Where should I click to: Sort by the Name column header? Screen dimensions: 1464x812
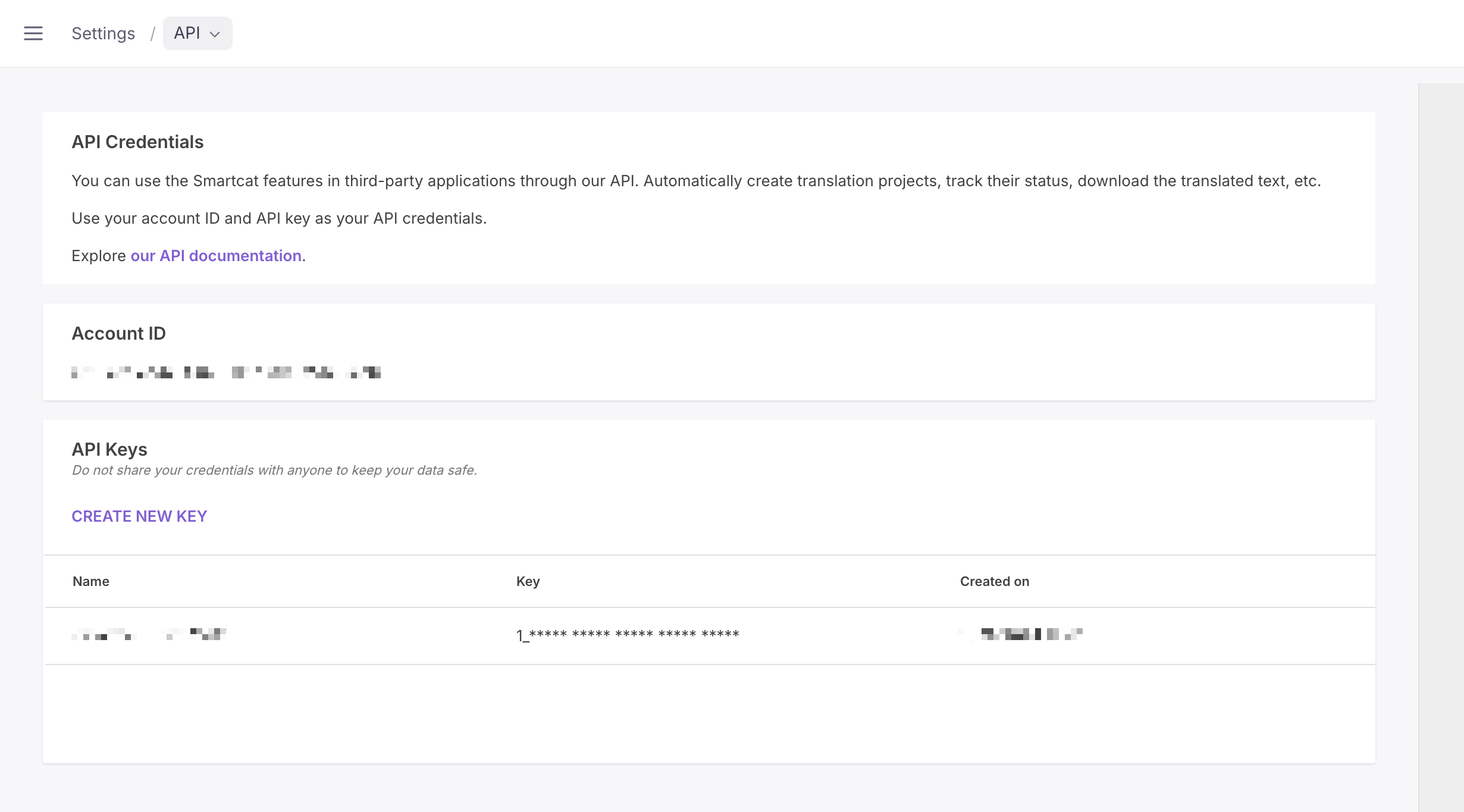(91, 581)
